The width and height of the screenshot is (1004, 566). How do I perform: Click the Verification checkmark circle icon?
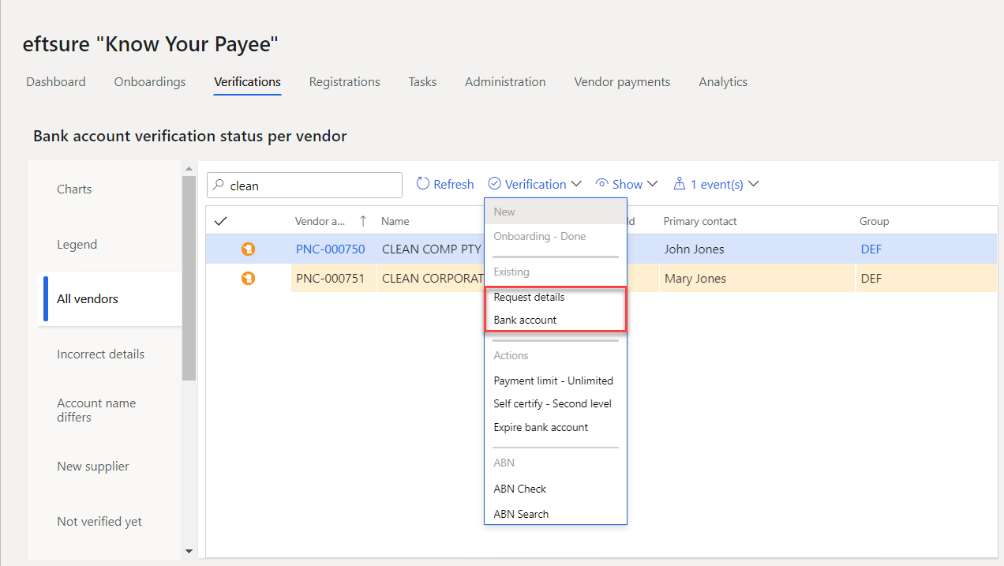[x=494, y=184]
